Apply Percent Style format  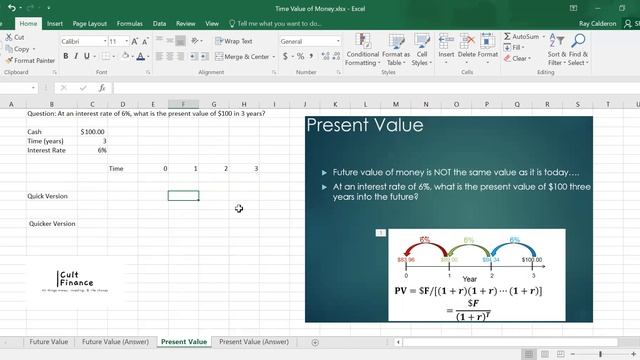(300, 56)
